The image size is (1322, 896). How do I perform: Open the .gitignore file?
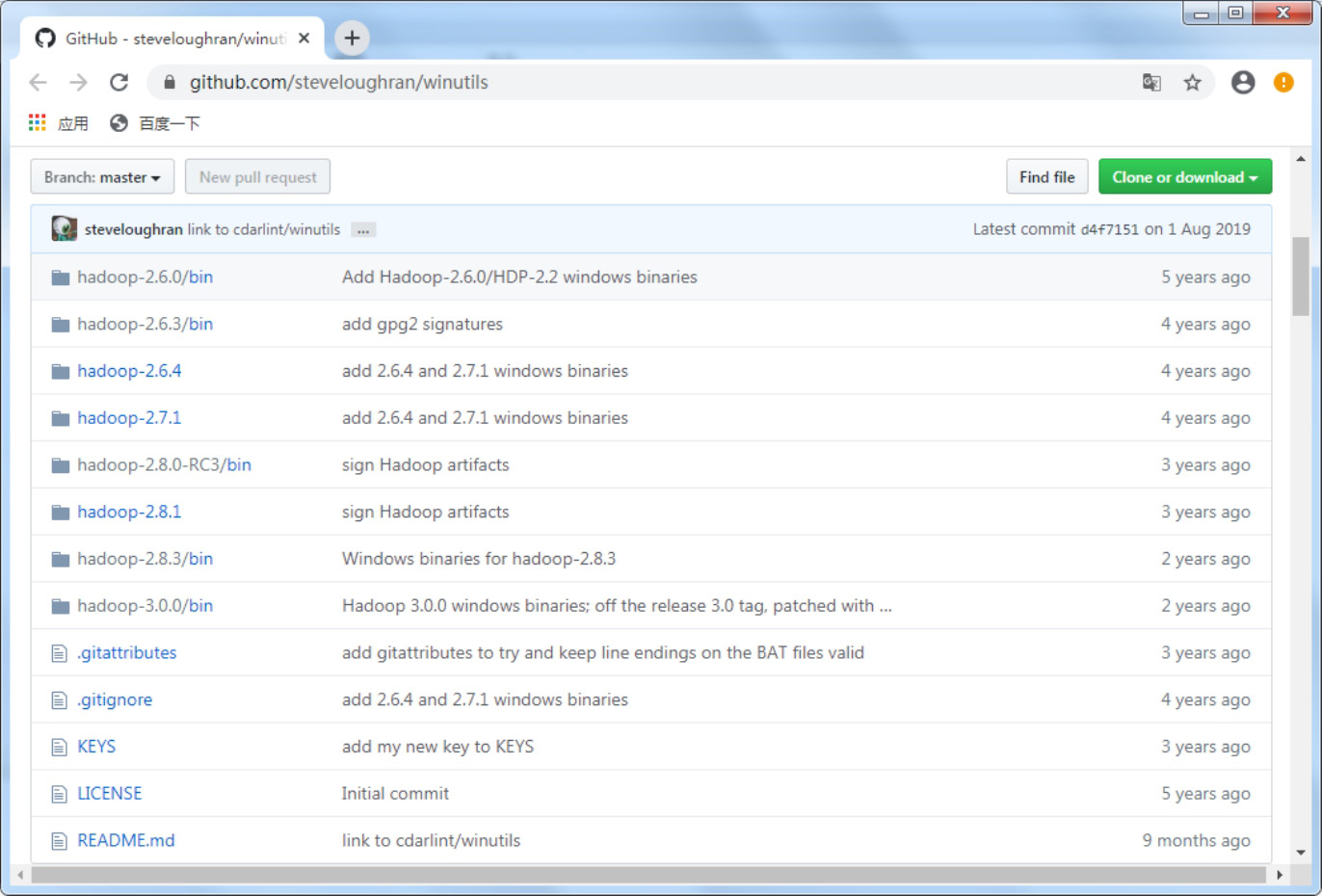115,700
